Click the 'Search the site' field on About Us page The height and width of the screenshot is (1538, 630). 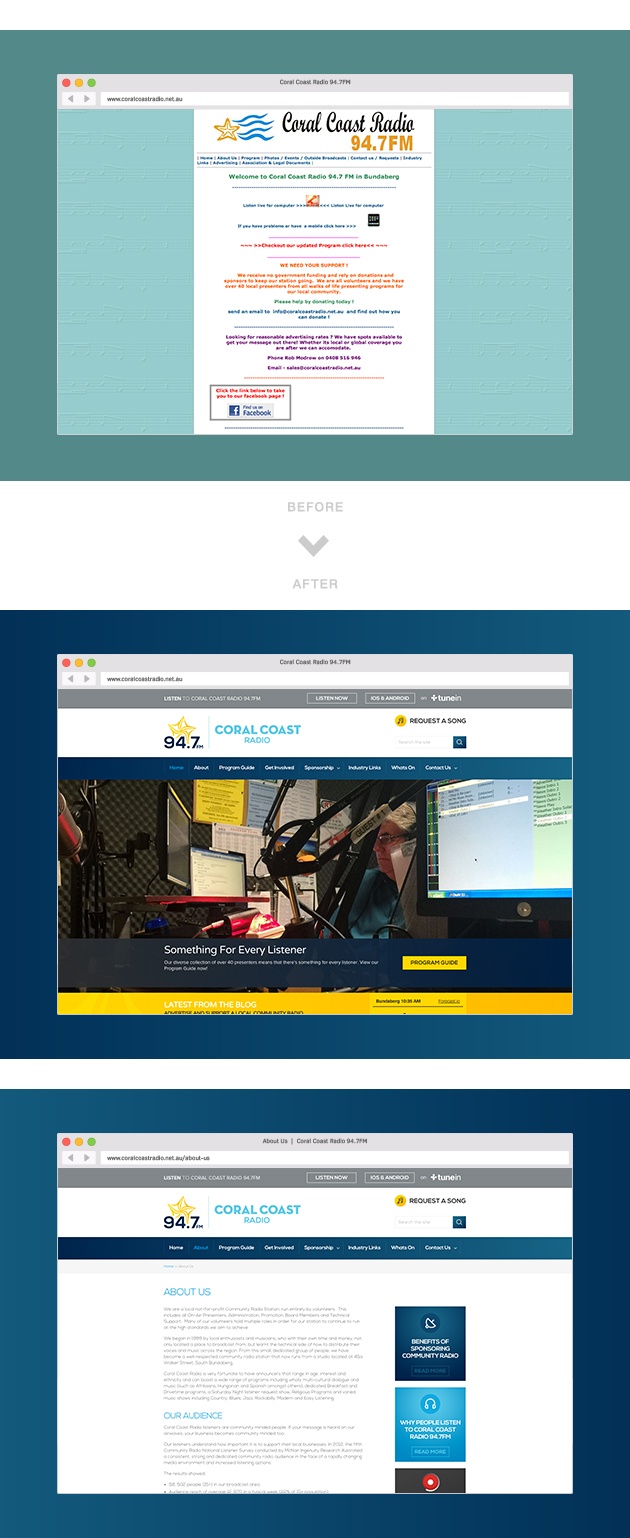424,1222
